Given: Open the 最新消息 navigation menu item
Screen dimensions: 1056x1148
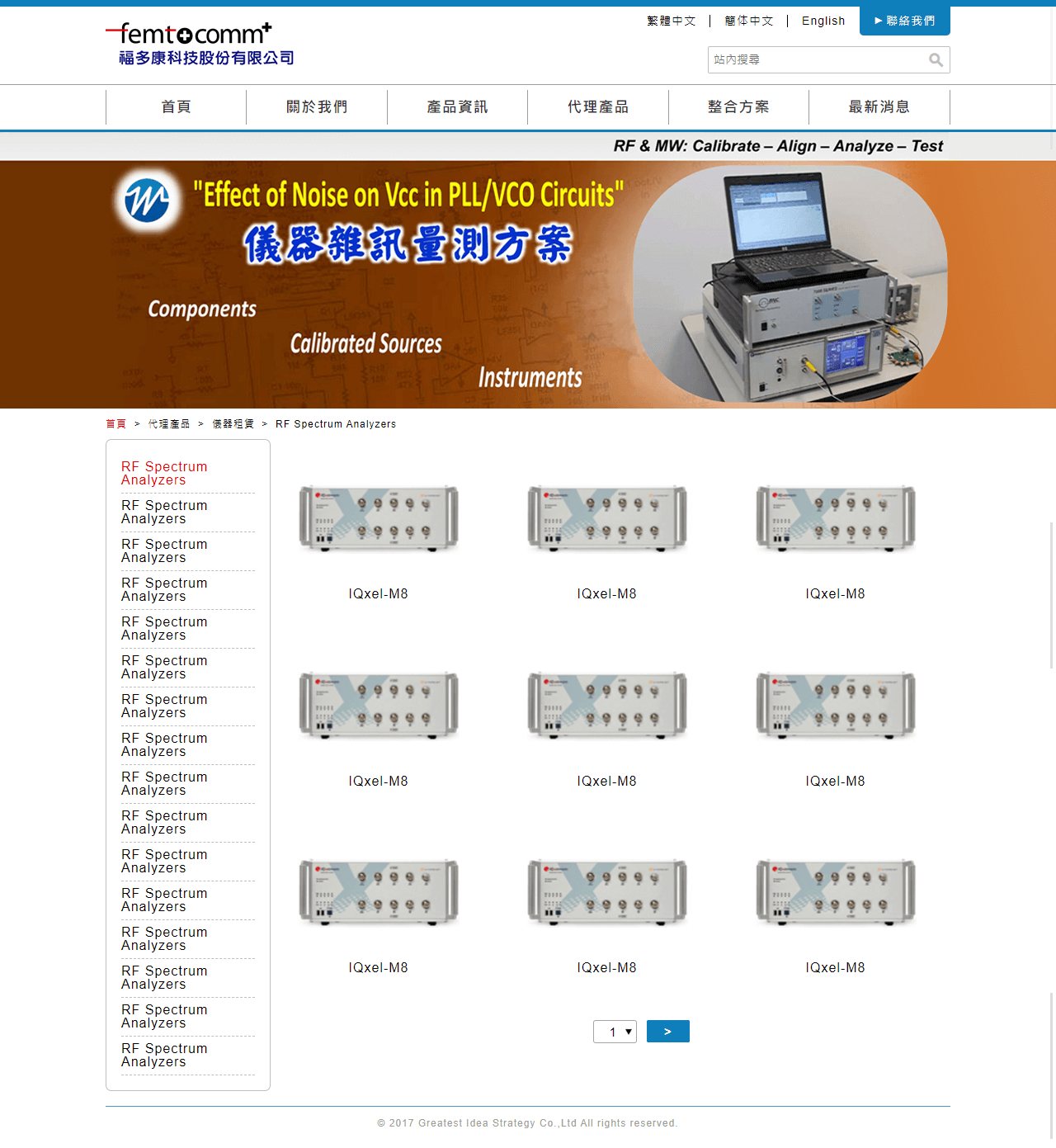Looking at the screenshot, I should point(879,106).
